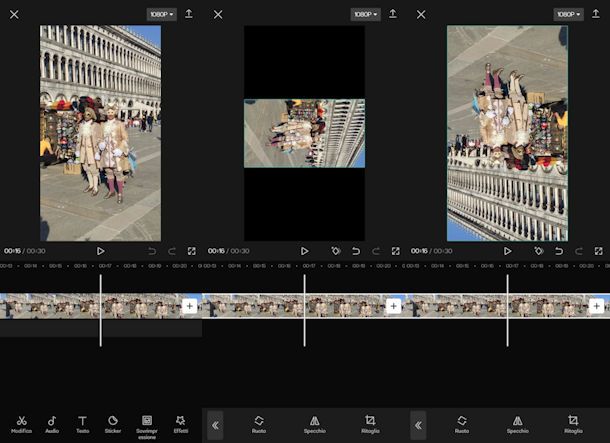Tap Ruota rotate in right screen

462,424
